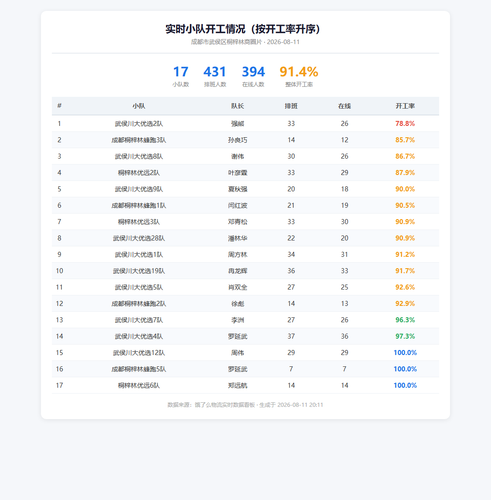Click captain name 冉龙辉
The height and width of the screenshot is (500, 491).
pos(238,271)
